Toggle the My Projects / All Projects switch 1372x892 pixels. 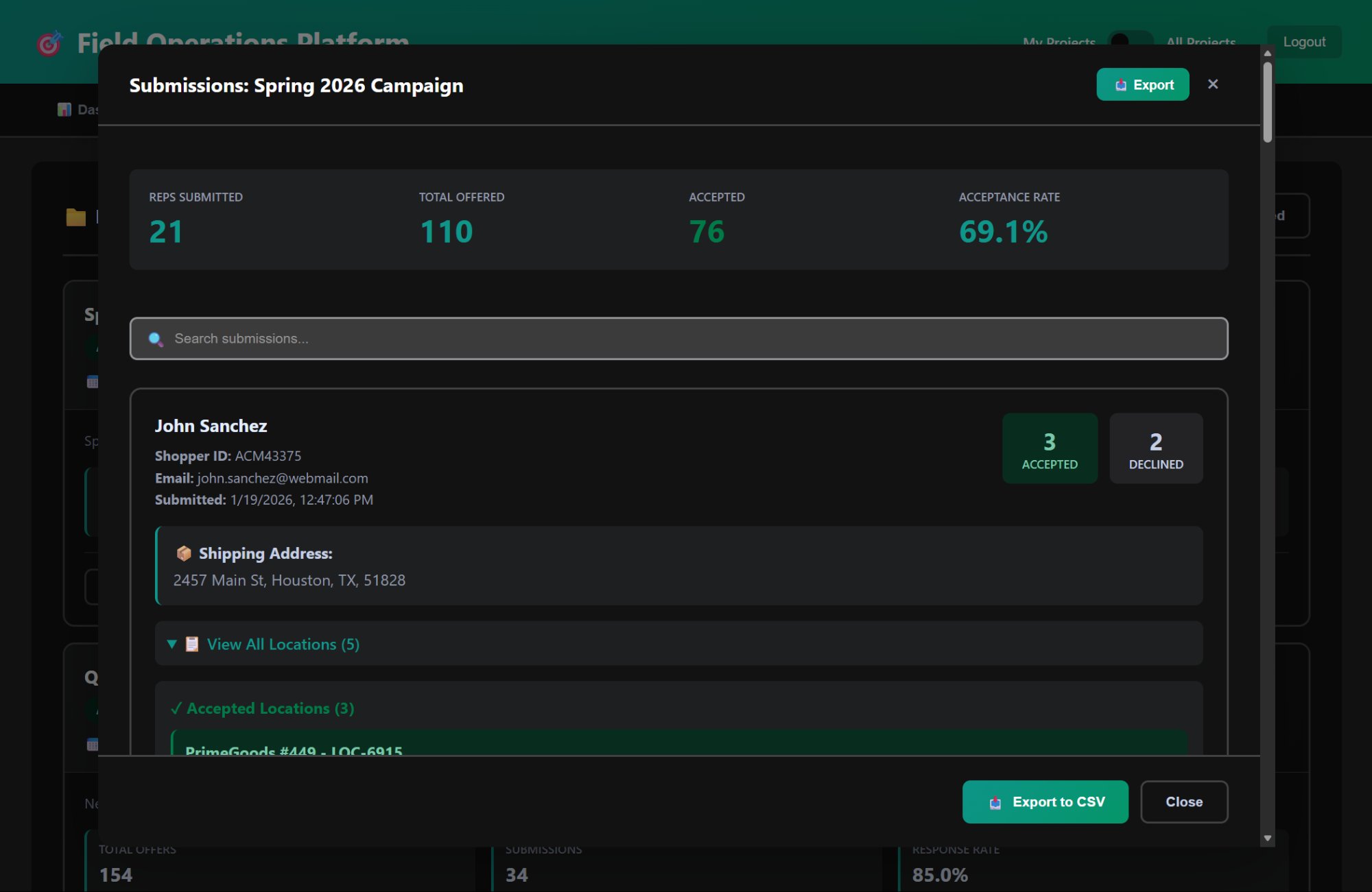coord(1130,42)
